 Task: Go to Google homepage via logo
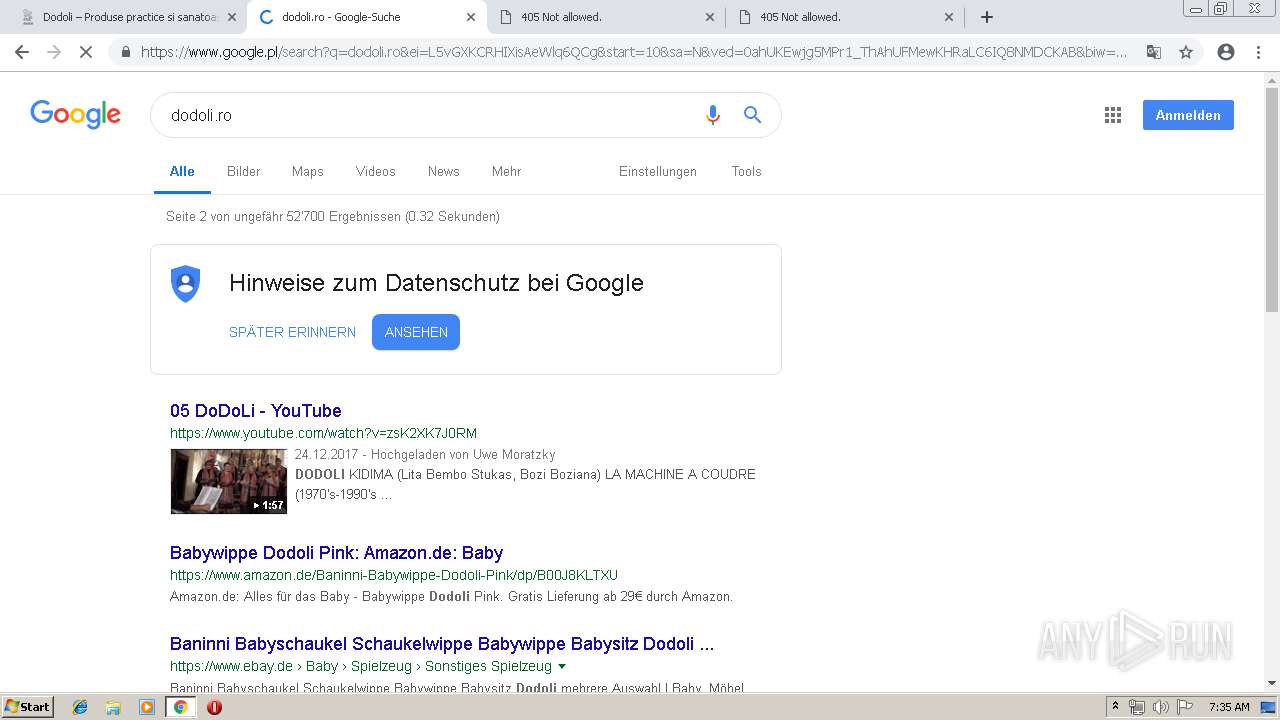[x=76, y=114]
